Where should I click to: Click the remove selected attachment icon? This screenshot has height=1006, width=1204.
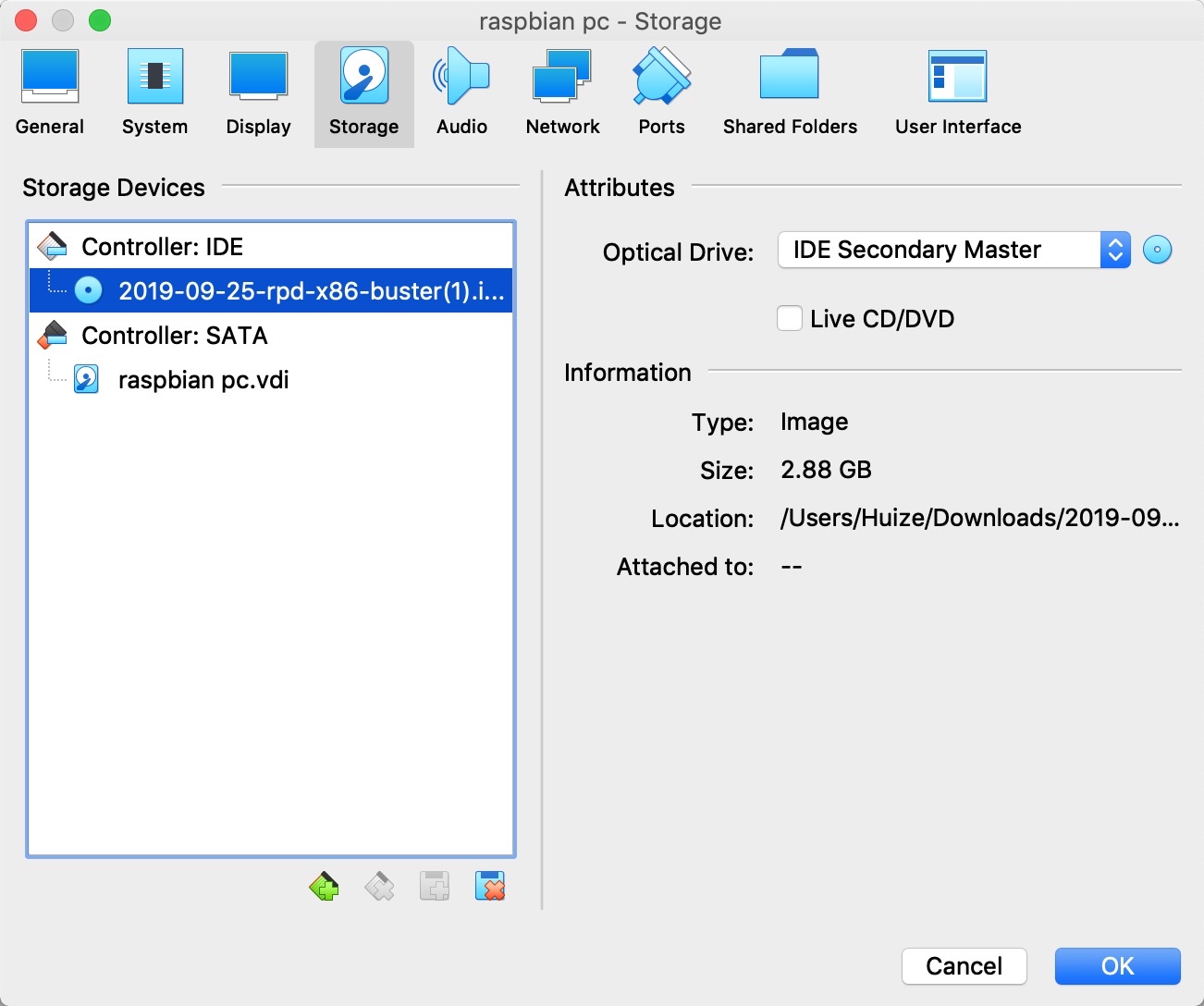pyautogui.click(x=490, y=887)
